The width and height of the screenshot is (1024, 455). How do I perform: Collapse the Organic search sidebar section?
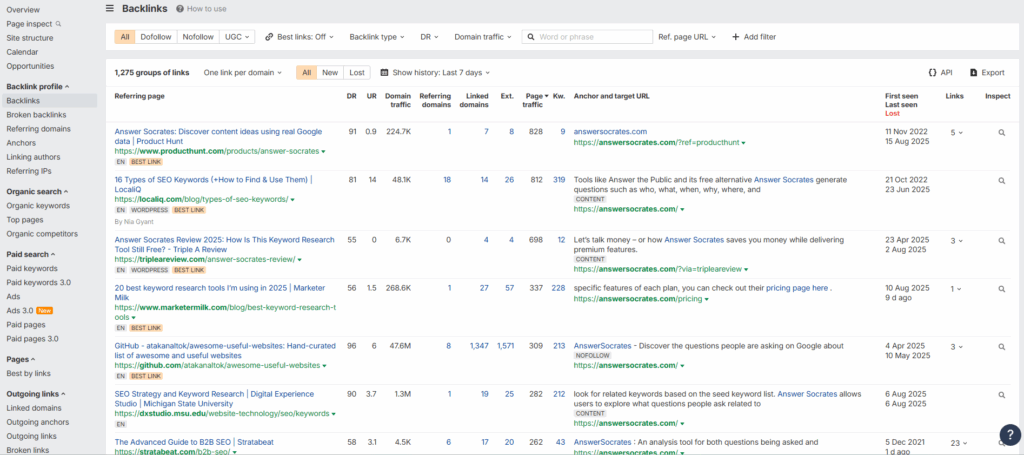pos(37,191)
